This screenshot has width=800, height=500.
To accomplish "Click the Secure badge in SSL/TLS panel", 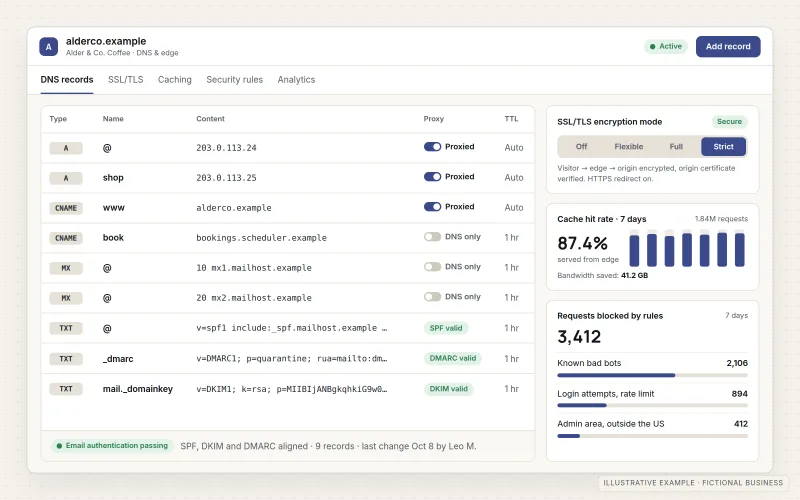I will point(729,121).
